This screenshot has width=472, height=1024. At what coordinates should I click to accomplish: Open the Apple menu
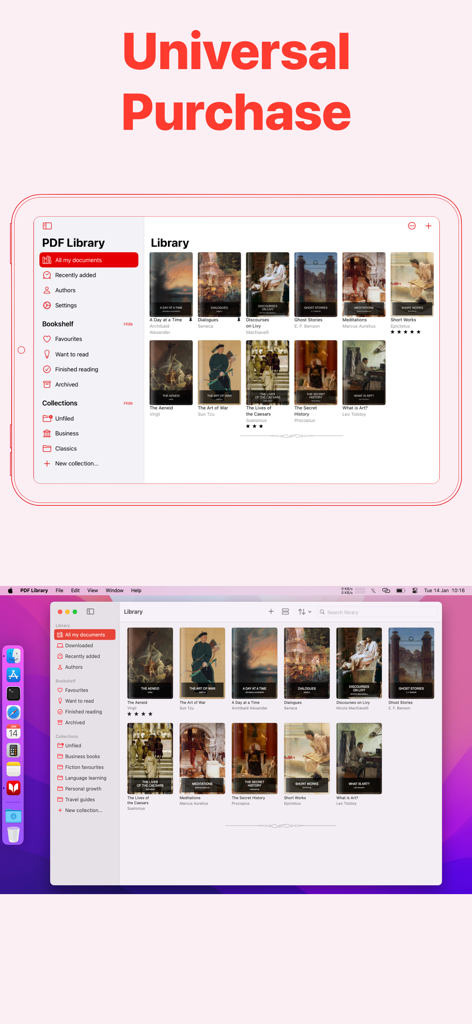tap(10, 590)
